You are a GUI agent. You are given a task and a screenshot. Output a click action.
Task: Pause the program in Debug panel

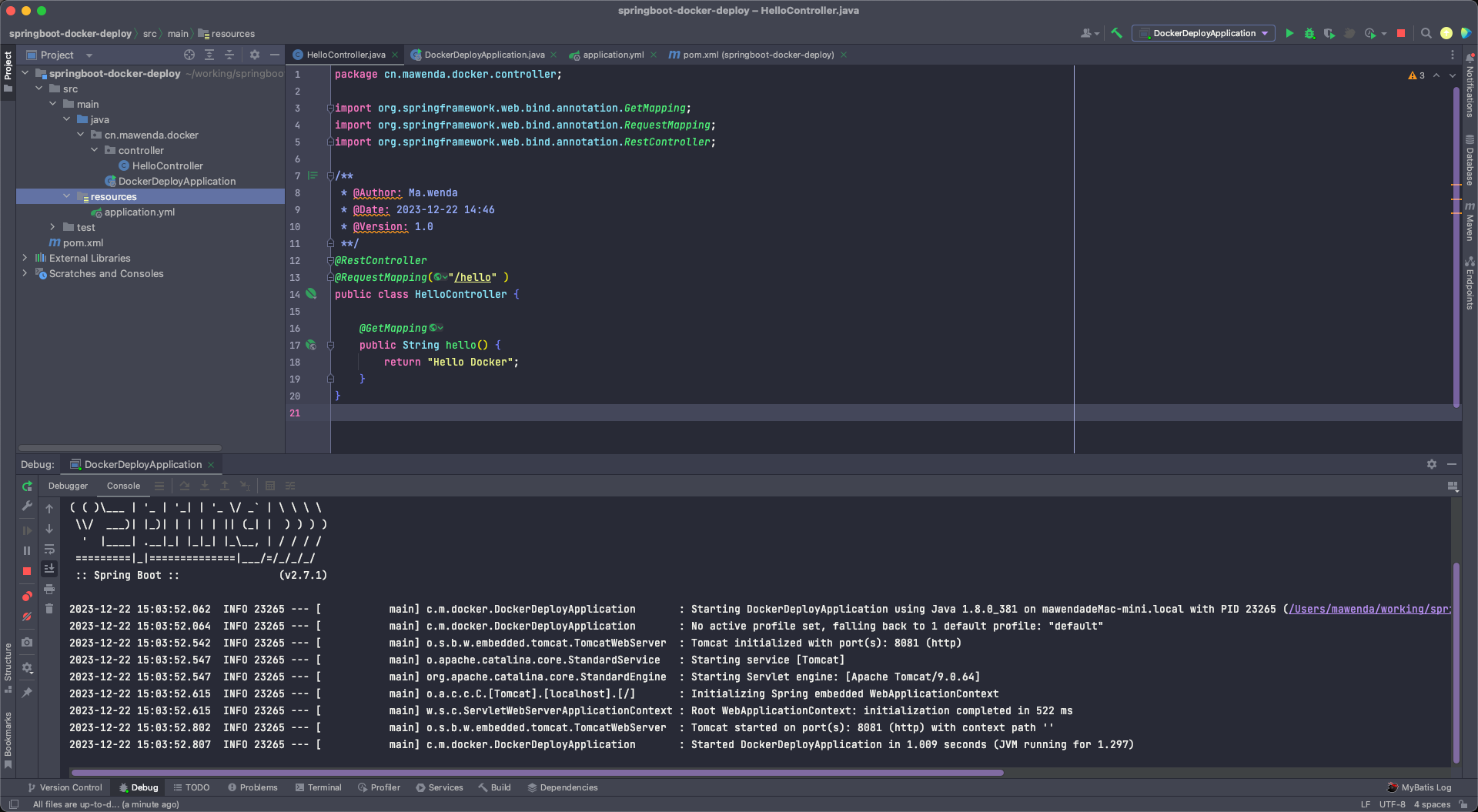coord(27,550)
